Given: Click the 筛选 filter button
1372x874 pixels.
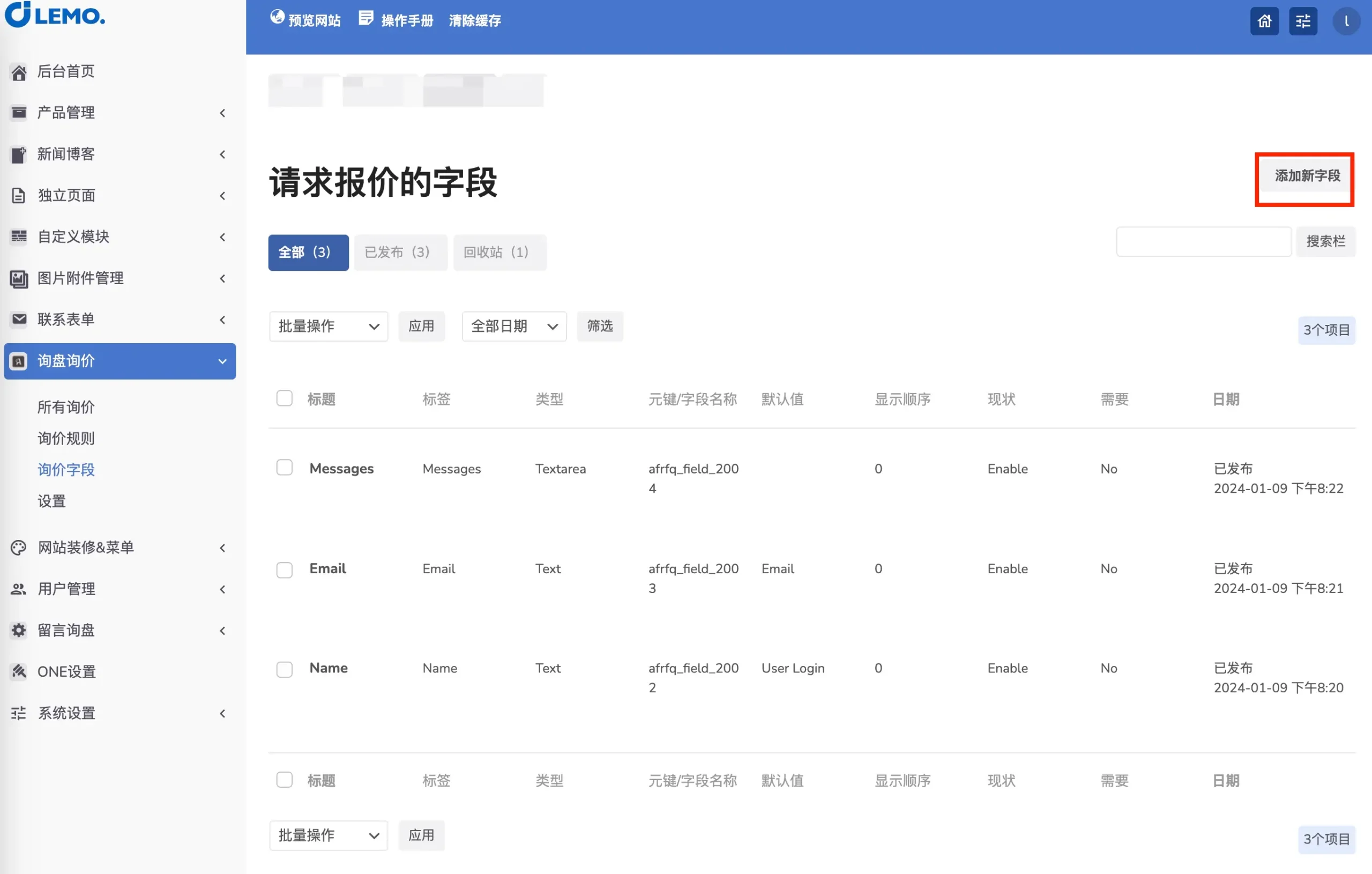Looking at the screenshot, I should click(599, 326).
